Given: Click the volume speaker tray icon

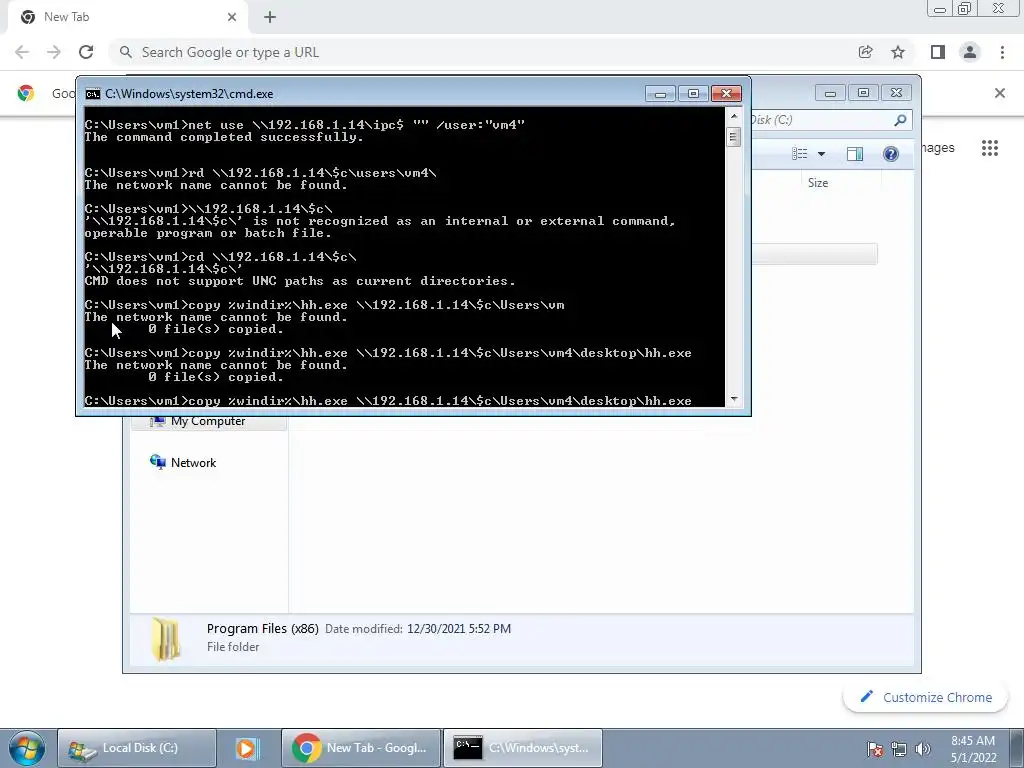Looking at the screenshot, I should click(923, 749).
